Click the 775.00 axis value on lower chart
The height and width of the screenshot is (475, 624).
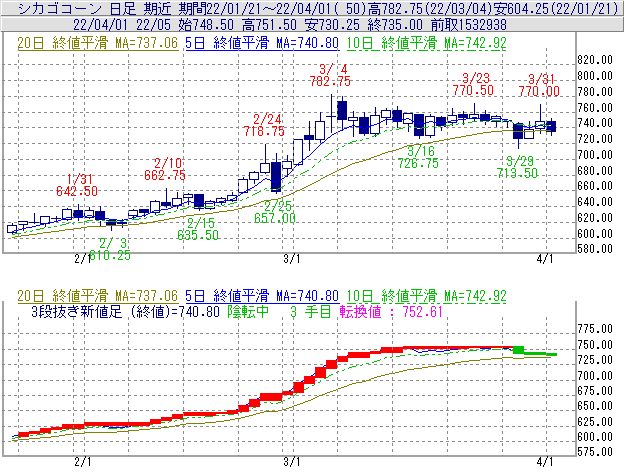(x=595, y=329)
